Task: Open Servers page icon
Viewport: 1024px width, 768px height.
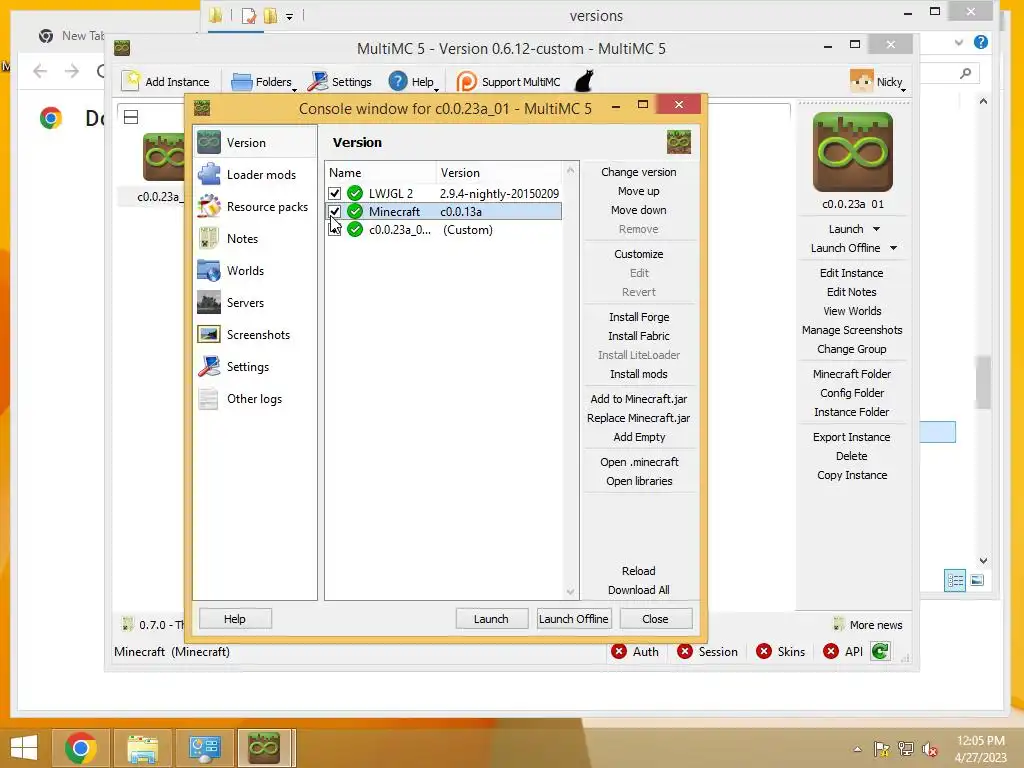Action: [209, 302]
